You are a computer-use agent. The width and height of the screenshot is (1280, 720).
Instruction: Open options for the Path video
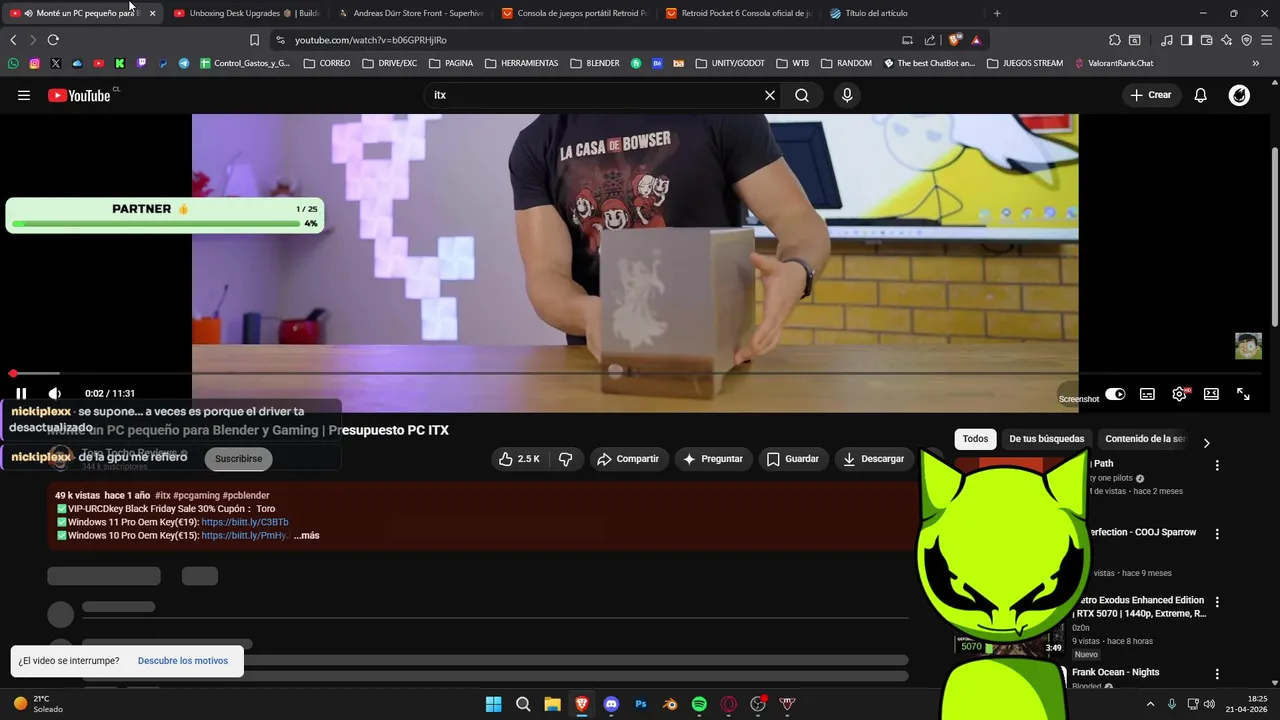(1217, 465)
